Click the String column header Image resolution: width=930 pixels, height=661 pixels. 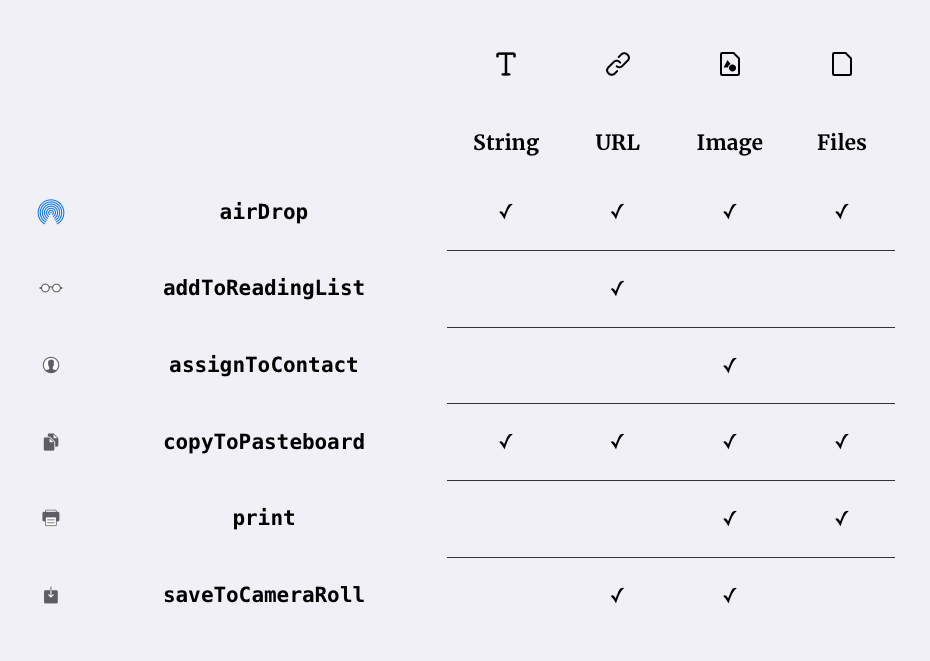506,143
